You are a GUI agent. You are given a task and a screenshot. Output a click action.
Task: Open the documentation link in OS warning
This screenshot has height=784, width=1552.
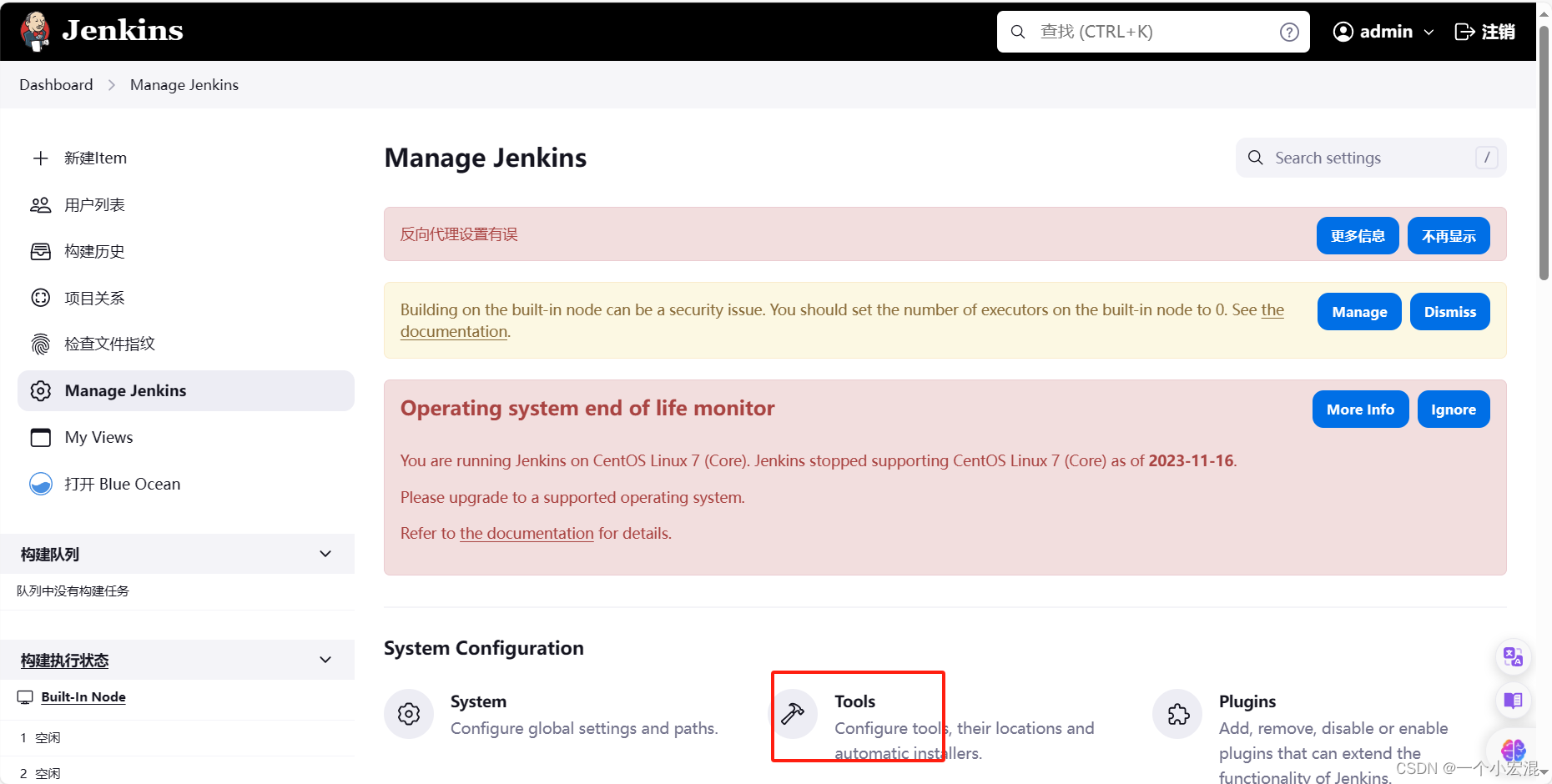pyautogui.click(x=526, y=533)
